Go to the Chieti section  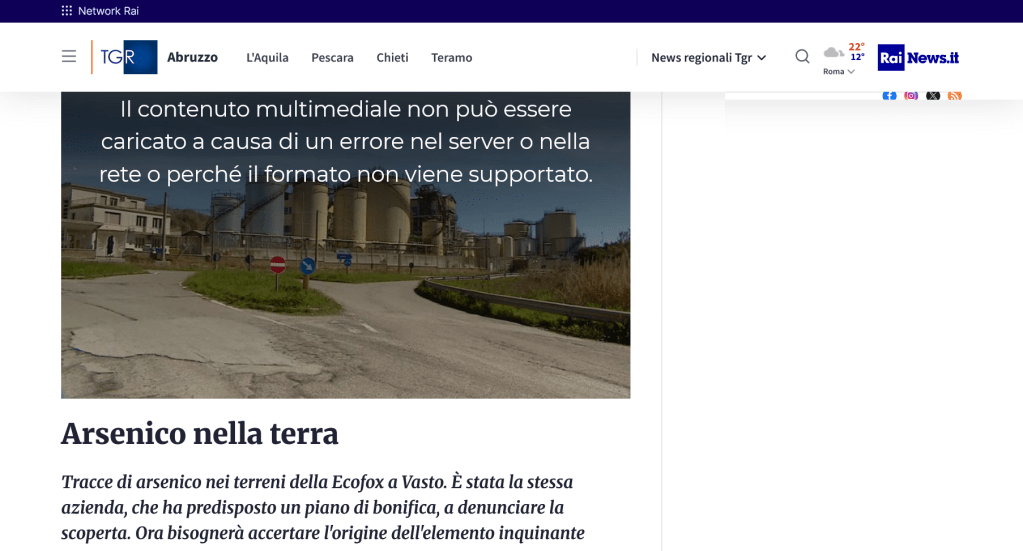coord(392,58)
